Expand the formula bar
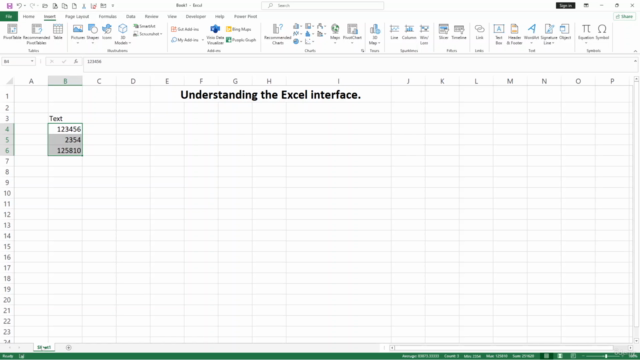 click(635, 61)
